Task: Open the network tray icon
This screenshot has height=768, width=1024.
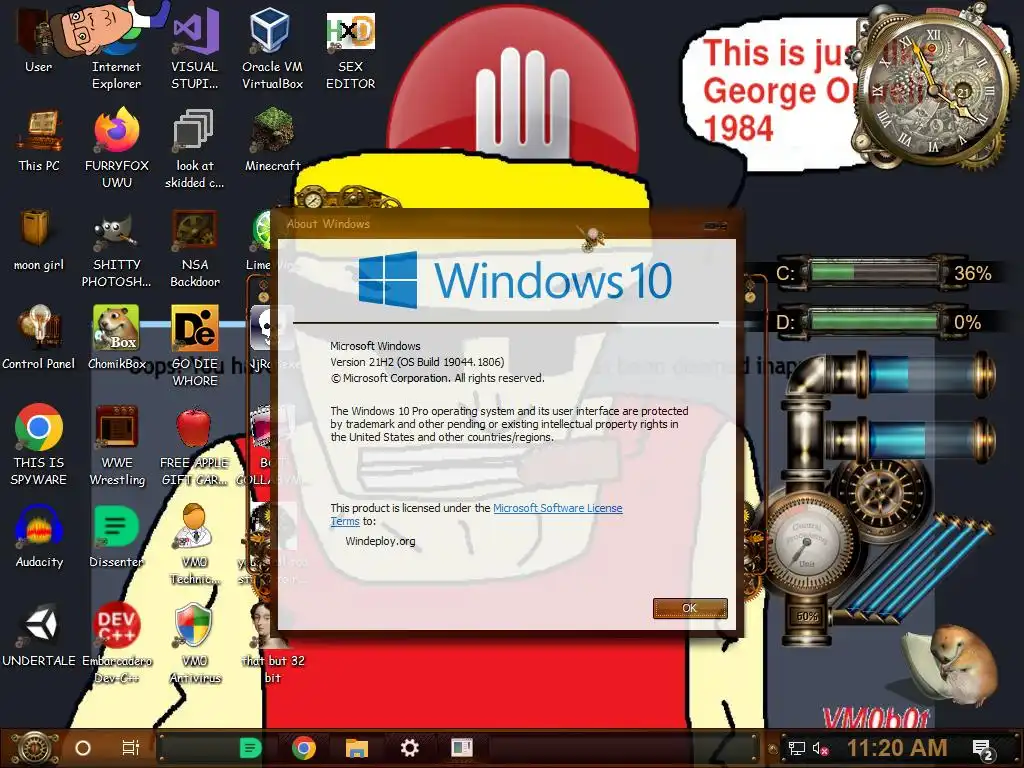Action: coord(797,748)
